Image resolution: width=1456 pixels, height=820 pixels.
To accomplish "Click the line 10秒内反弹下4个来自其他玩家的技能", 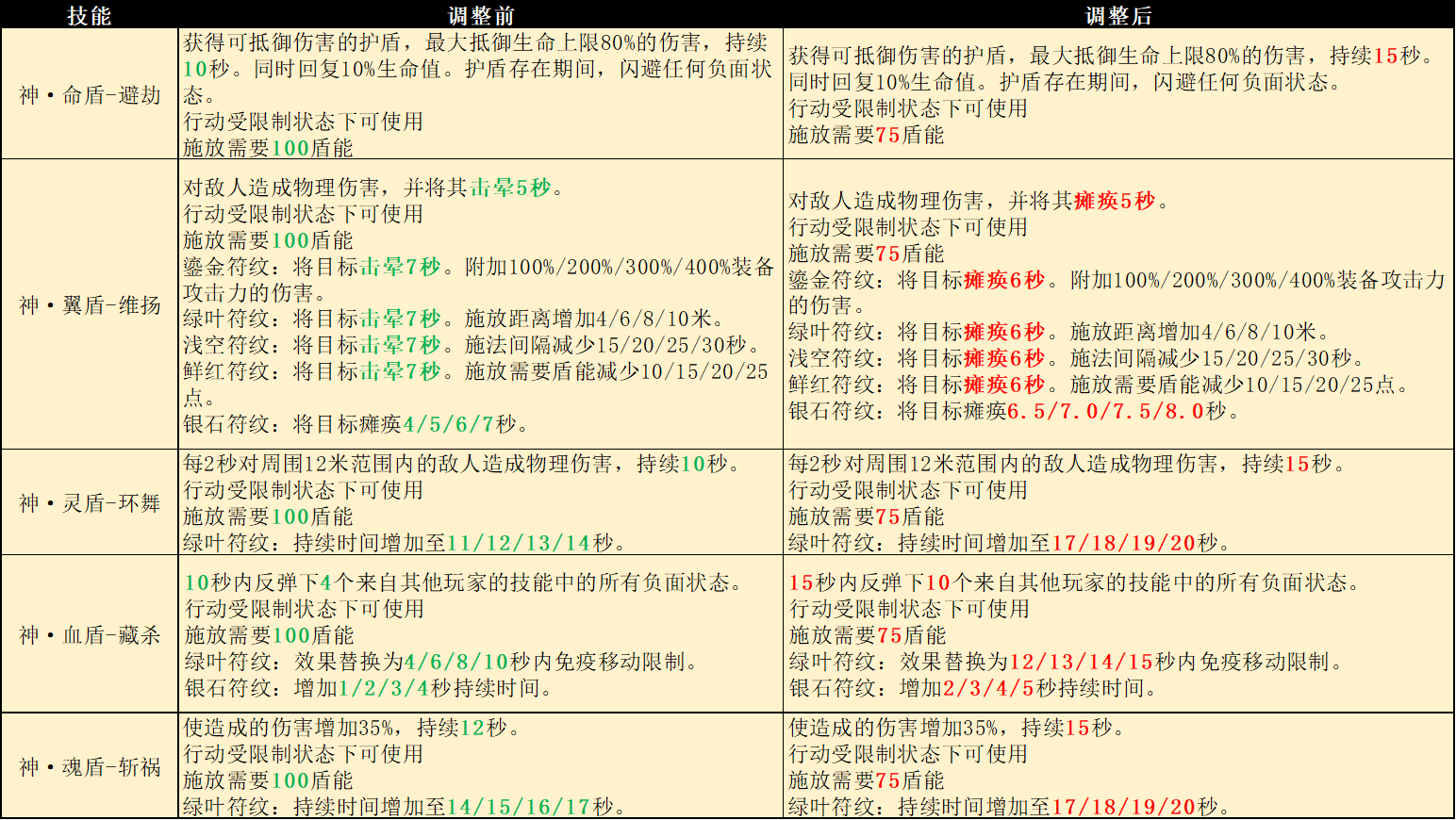I will tap(464, 582).
